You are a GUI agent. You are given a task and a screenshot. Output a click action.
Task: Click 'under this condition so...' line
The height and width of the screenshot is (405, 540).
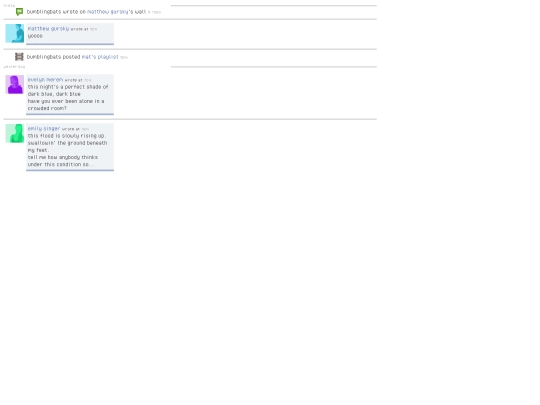click(61, 164)
